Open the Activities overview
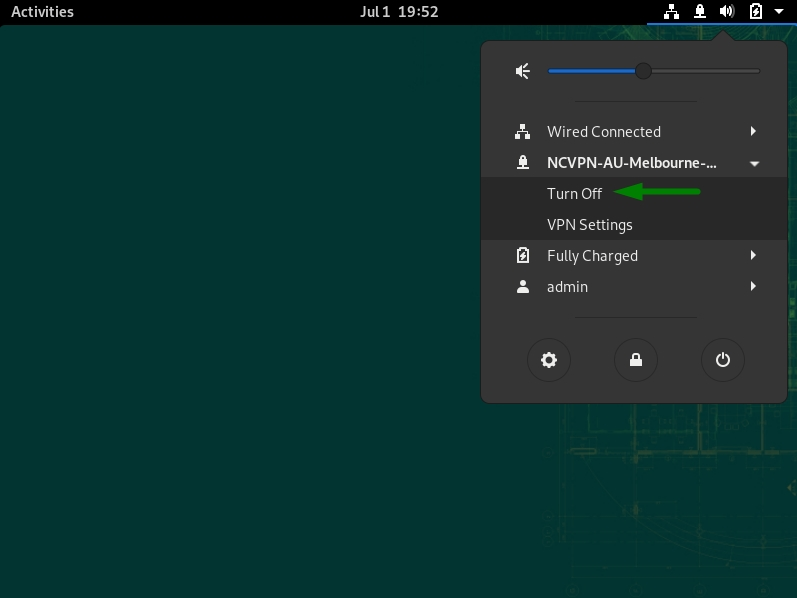 click(x=42, y=12)
